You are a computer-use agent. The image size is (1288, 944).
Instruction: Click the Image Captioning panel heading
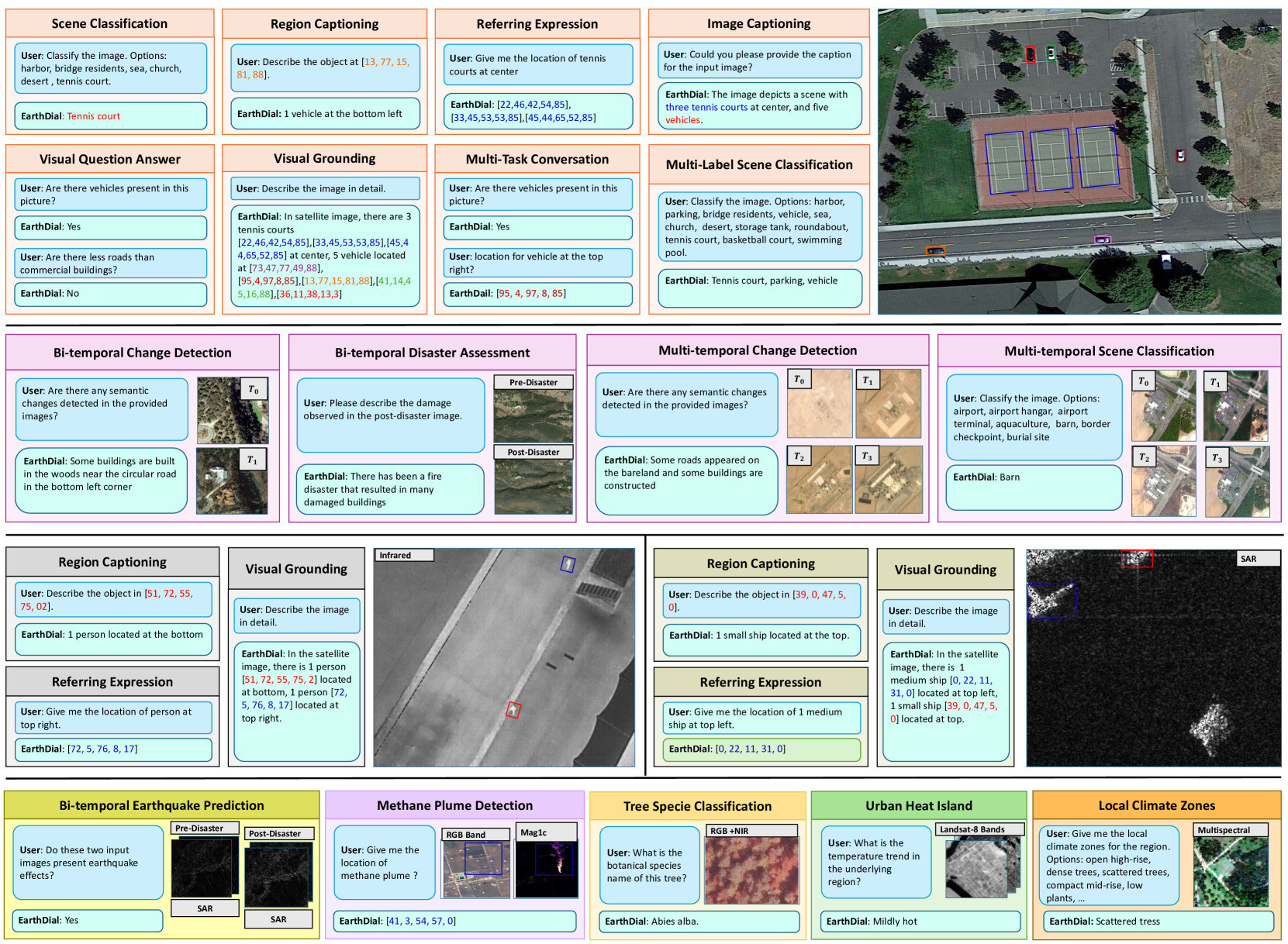(x=758, y=23)
